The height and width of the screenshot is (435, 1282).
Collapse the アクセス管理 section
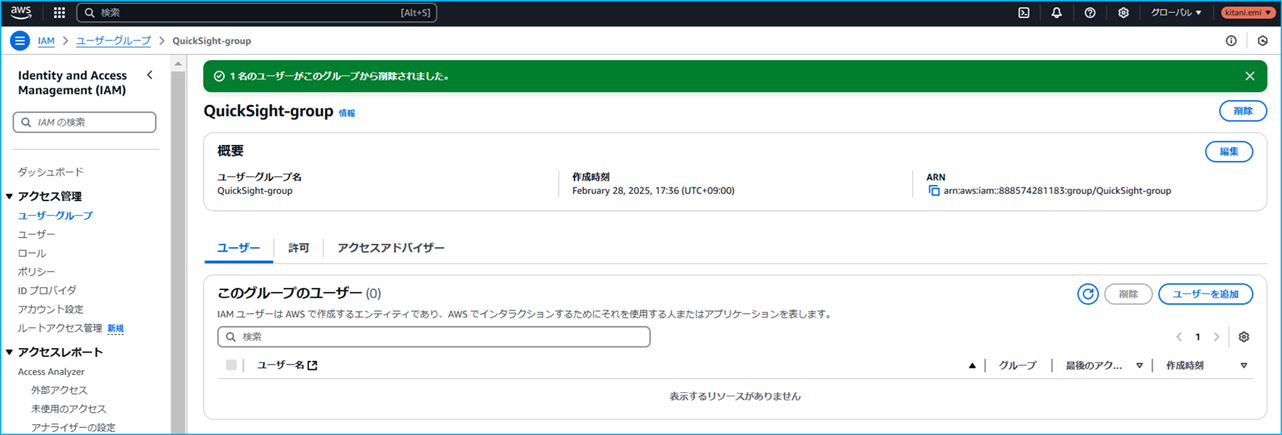pyautogui.click(x=9, y=197)
